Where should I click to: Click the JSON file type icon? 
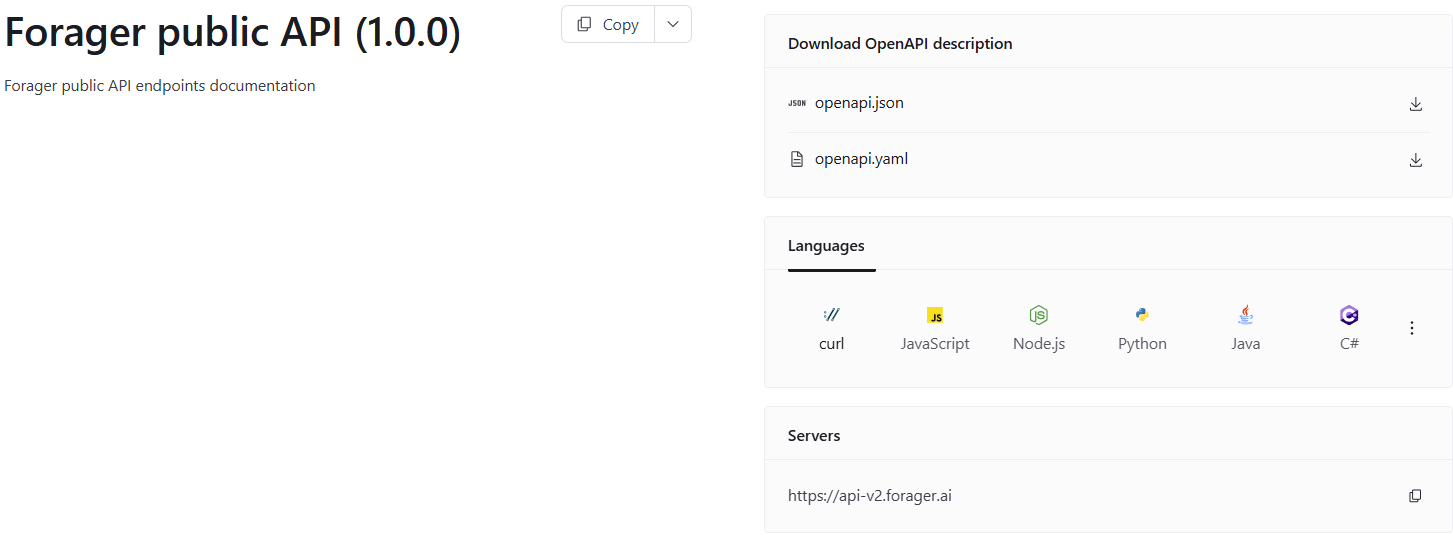[x=797, y=103]
